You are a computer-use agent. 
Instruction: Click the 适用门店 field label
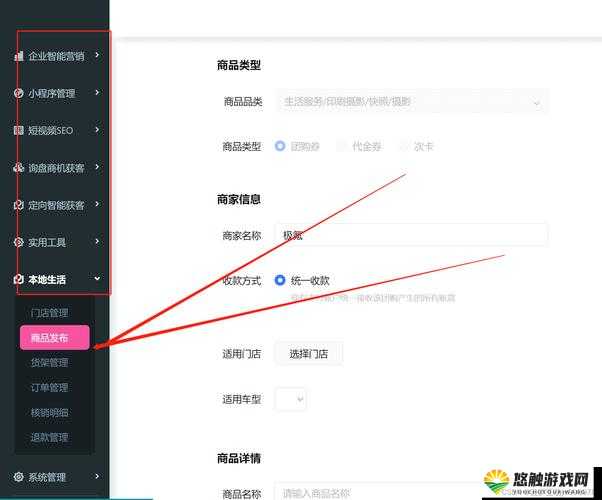(x=242, y=354)
